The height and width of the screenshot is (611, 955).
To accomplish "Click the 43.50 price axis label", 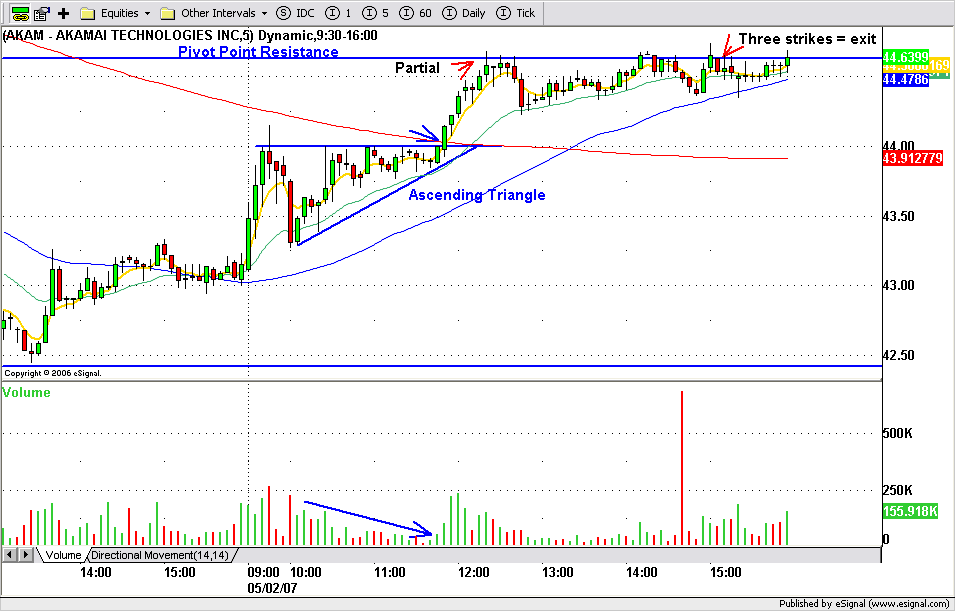I will (898, 217).
